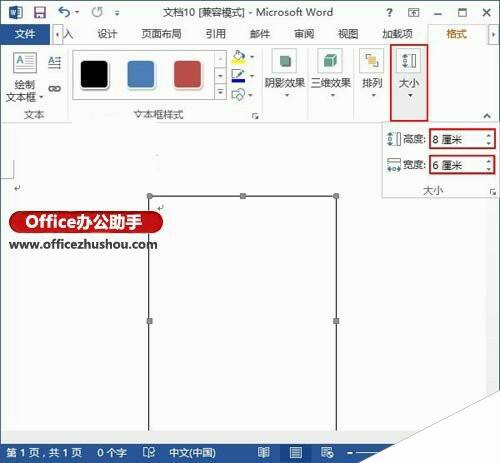Switch to the 加载项 (Add-ins) tab
This screenshot has width=500, height=463.
click(x=397, y=34)
